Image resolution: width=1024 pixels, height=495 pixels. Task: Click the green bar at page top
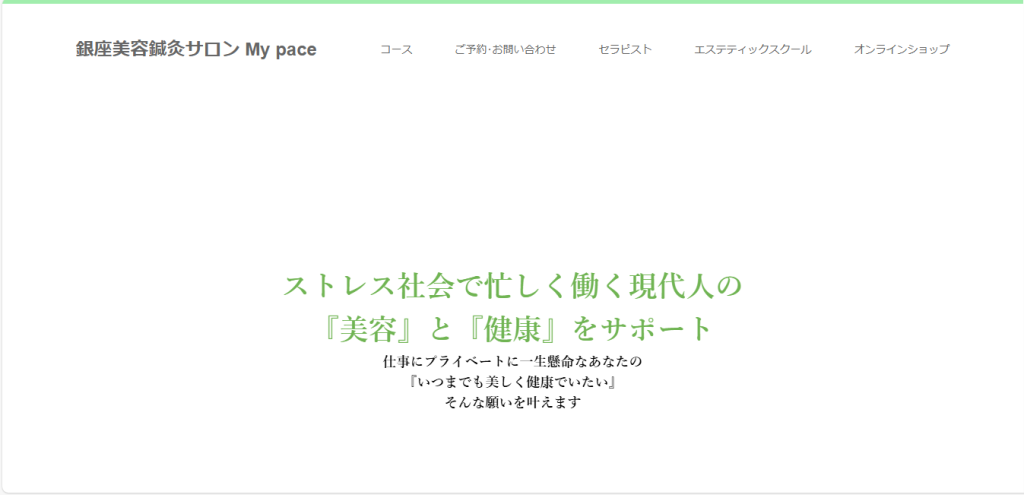point(512,2)
